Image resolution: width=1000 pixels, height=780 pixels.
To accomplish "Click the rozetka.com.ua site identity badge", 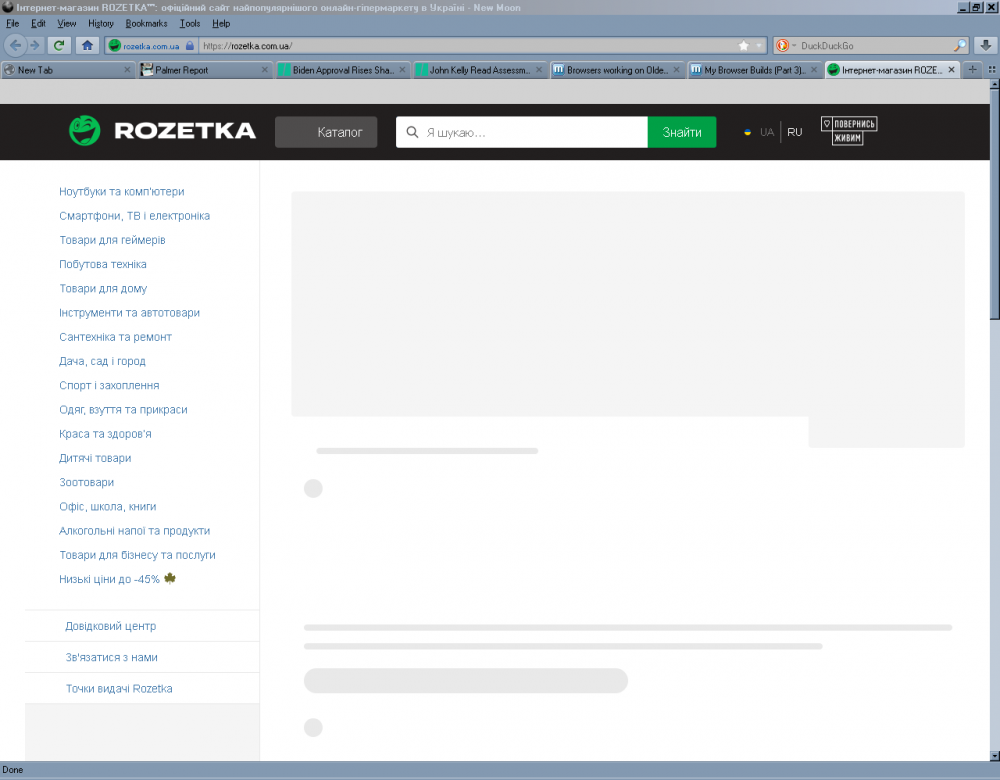I will pos(151,46).
